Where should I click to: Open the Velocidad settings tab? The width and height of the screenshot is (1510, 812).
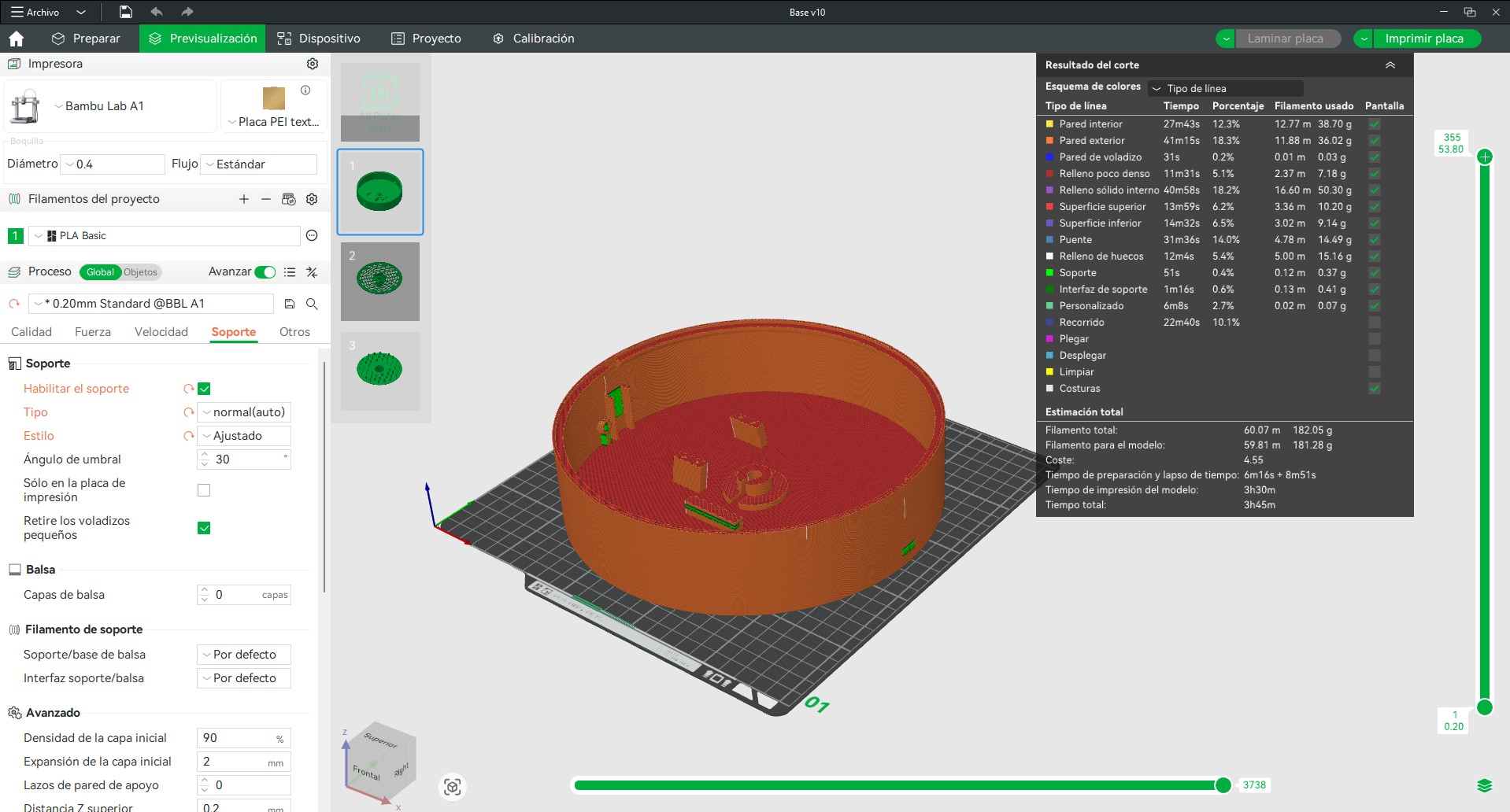tap(161, 332)
